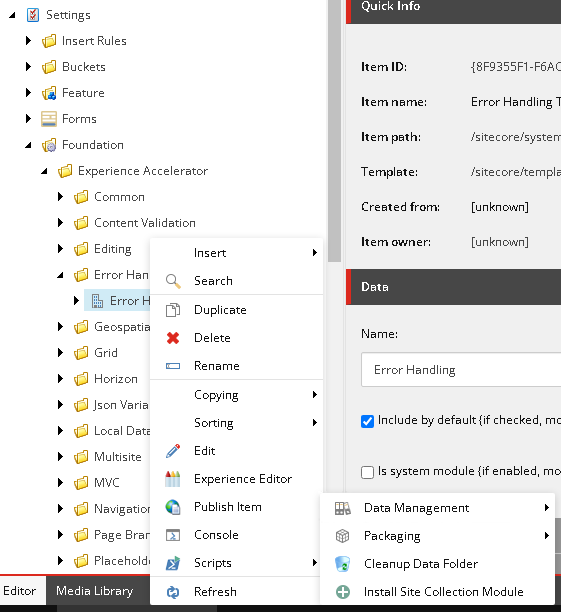Switch to the Media Library tab

94,591
